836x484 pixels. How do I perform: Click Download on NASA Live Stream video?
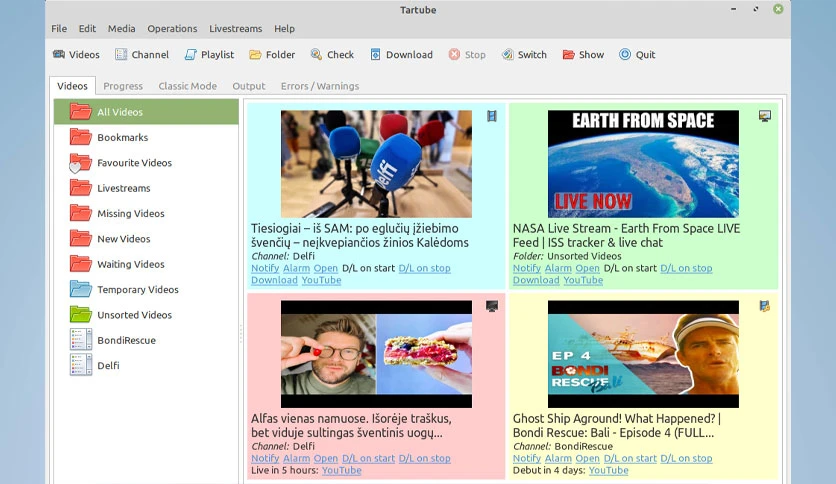[x=536, y=280]
